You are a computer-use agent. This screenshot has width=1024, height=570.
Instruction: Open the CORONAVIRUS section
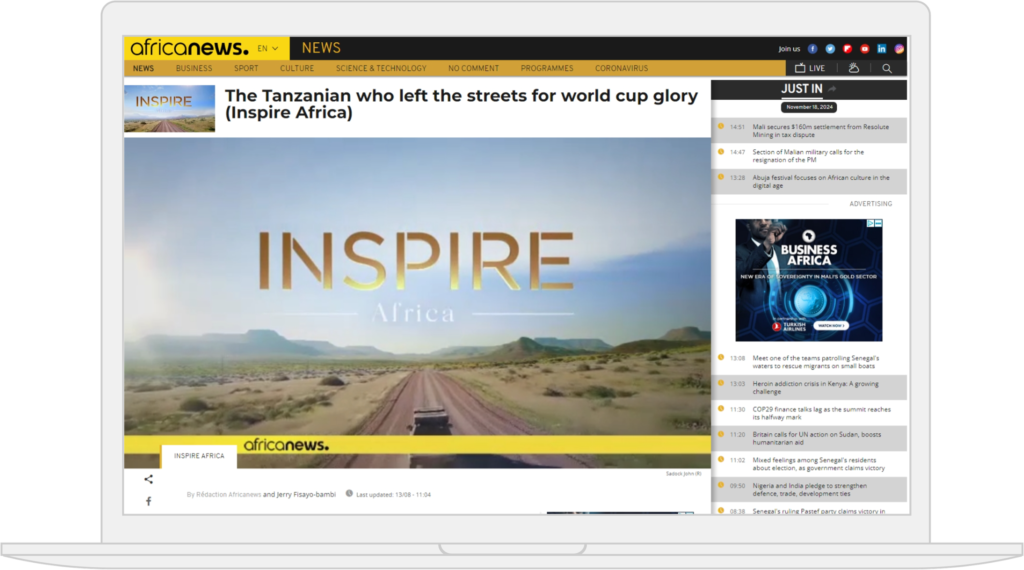coord(622,68)
